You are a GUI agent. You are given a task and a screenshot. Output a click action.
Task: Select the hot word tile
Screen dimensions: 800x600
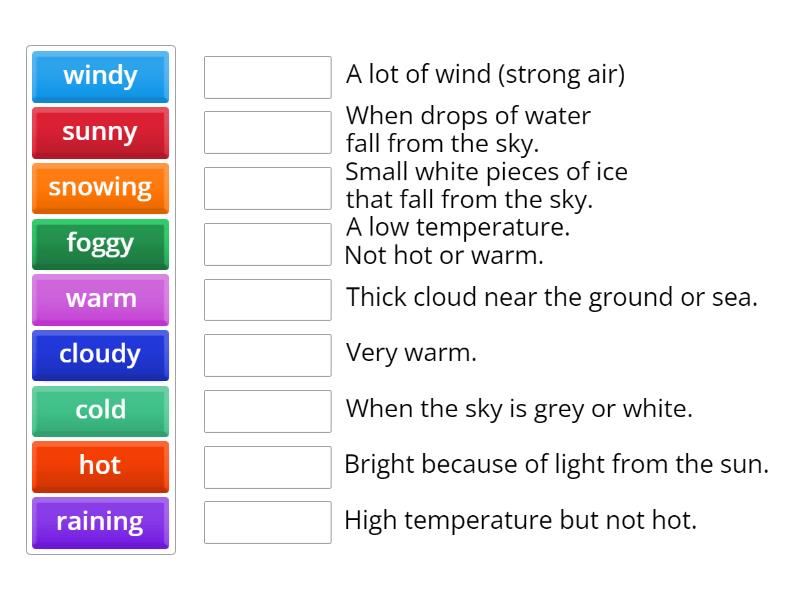100,467
